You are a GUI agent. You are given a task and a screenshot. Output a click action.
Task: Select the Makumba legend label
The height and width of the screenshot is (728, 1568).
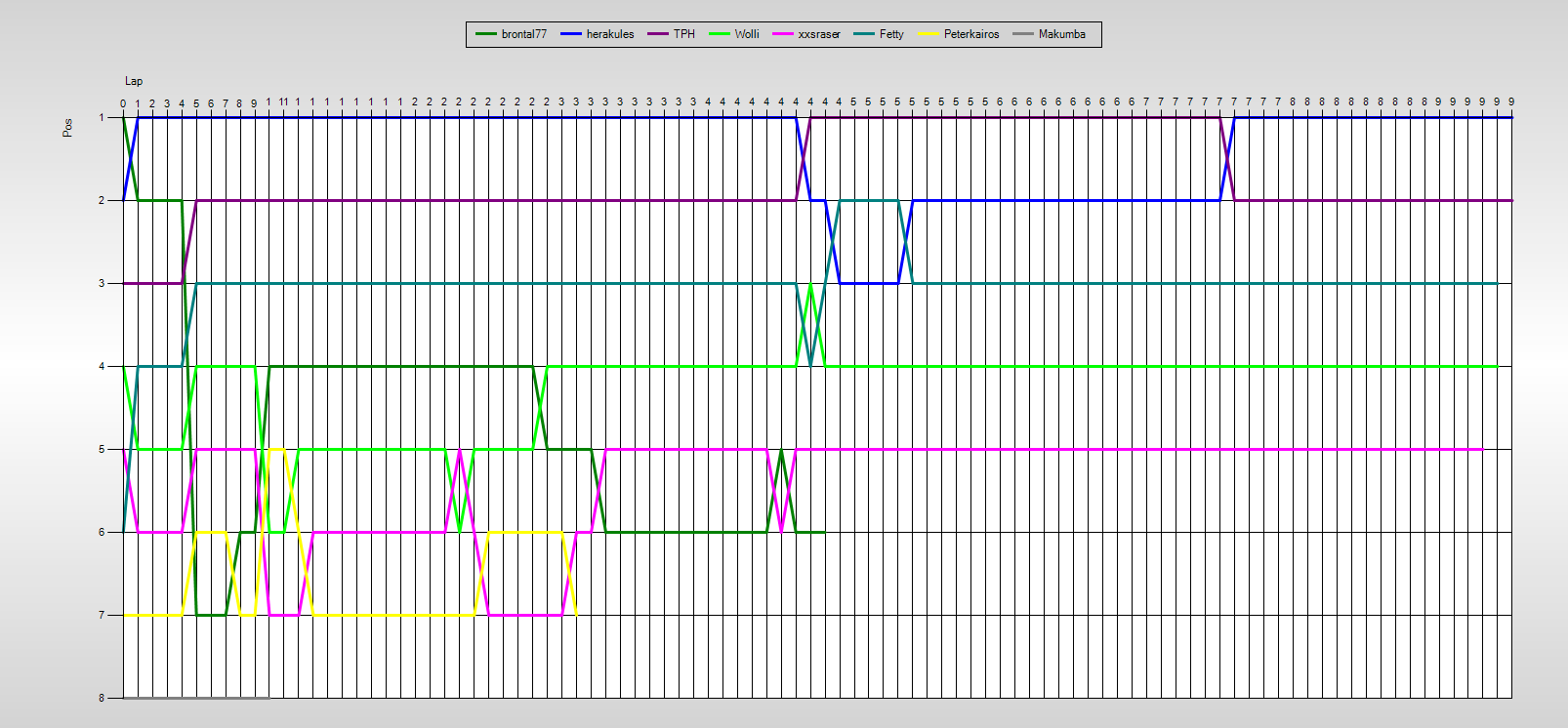click(1062, 34)
